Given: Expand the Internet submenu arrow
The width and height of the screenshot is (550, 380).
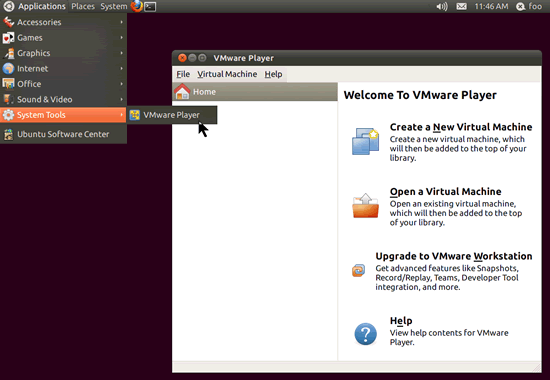Looking at the screenshot, I should 121,68.
